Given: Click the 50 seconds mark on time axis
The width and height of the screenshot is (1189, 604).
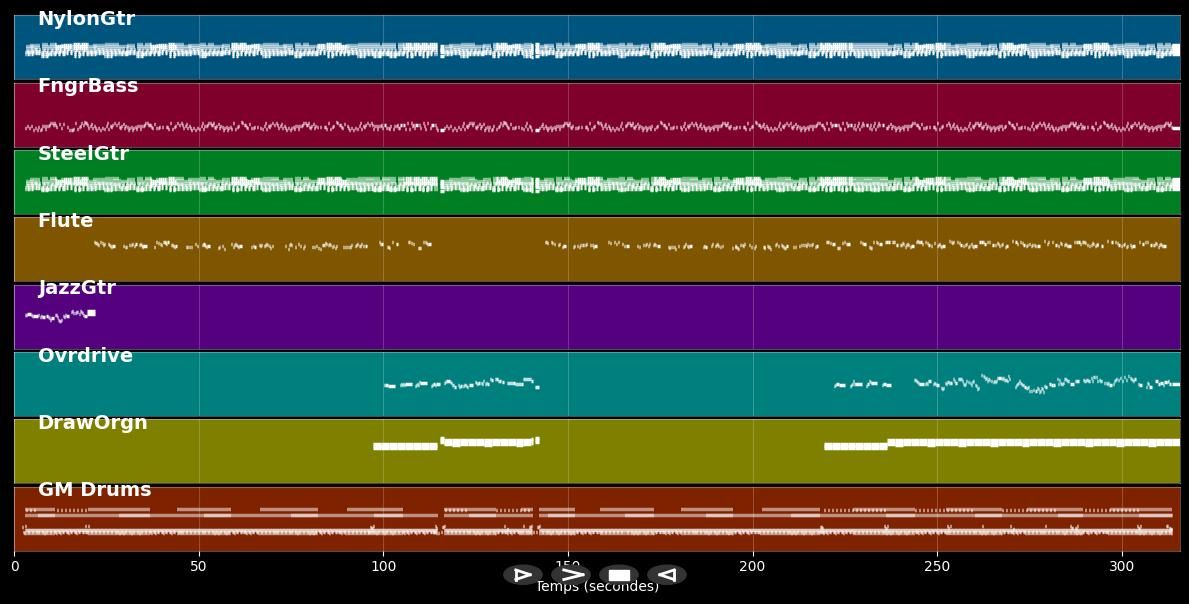Looking at the screenshot, I should click(199, 567).
